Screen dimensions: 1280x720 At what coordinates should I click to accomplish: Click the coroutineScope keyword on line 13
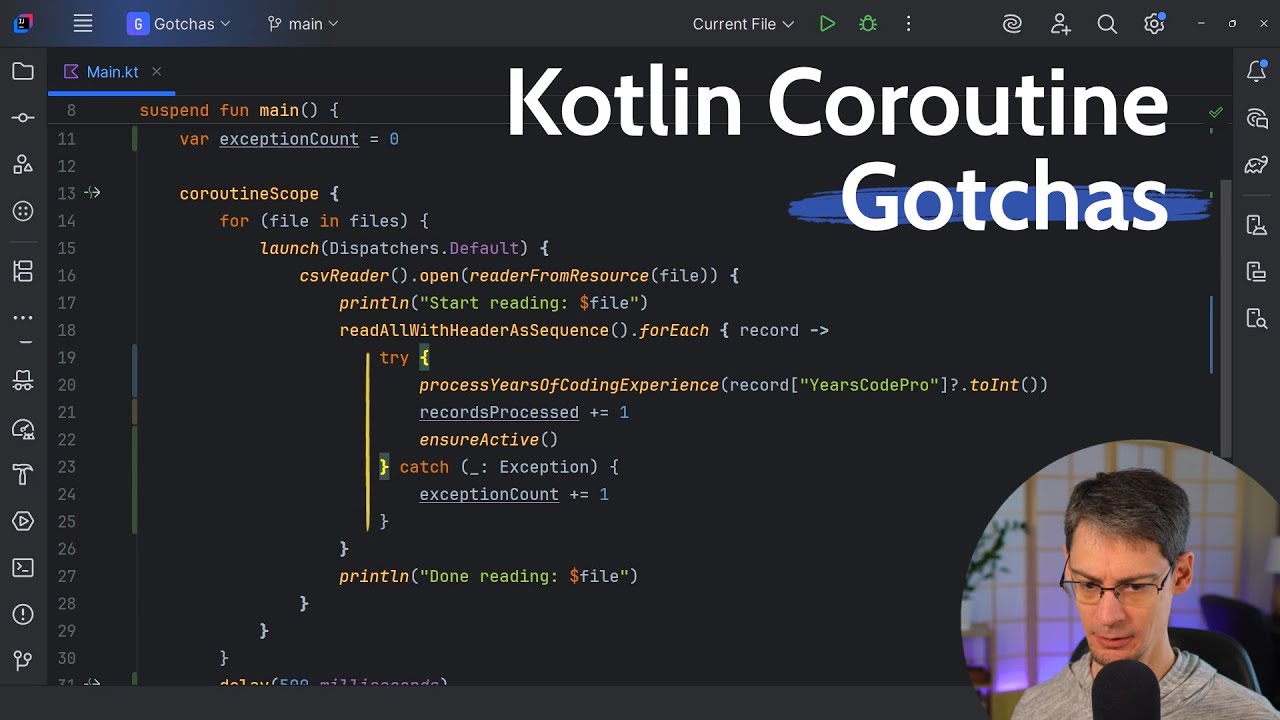coord(249,194)
